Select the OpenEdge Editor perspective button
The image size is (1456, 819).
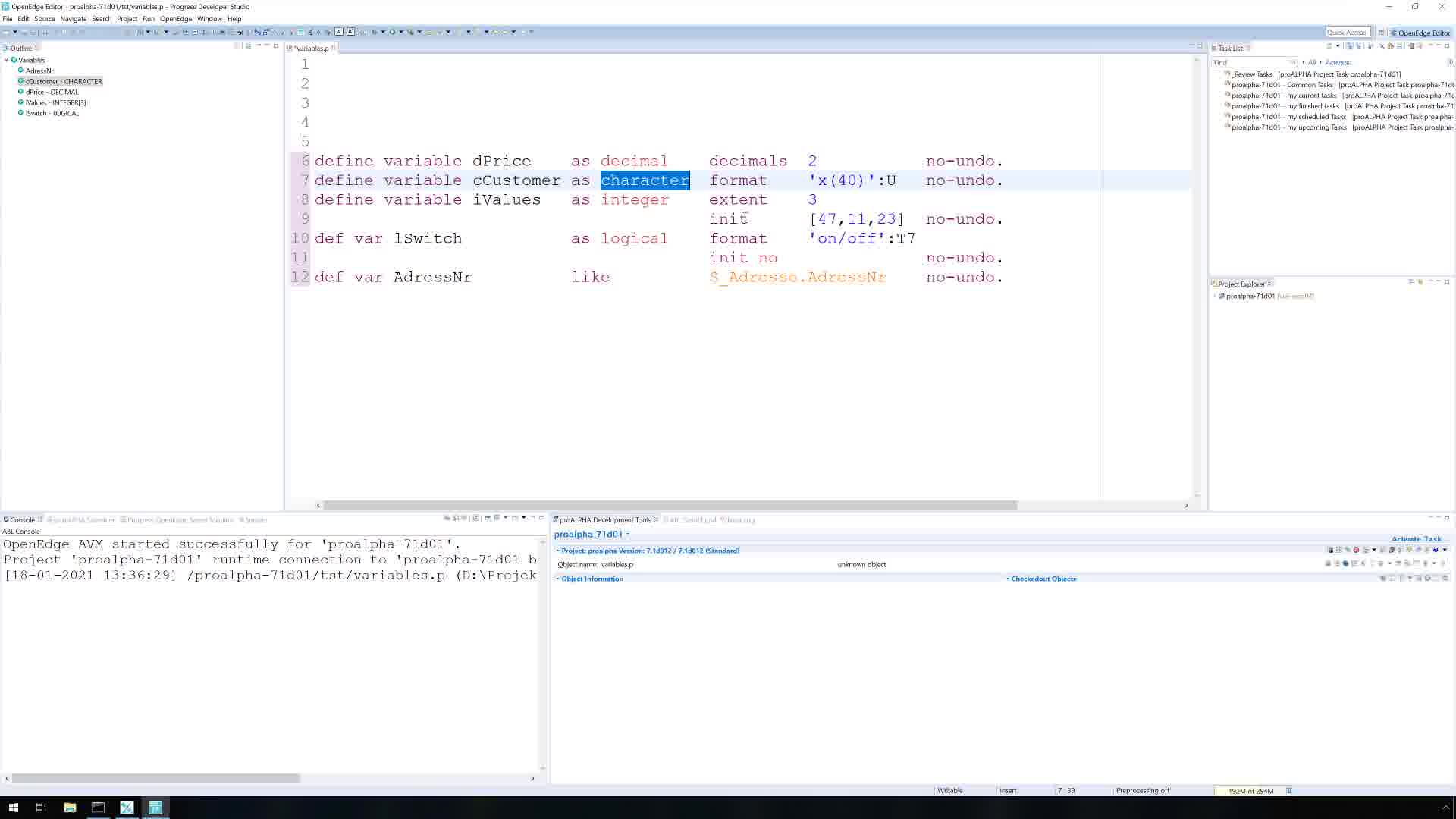coord(1420,33)
